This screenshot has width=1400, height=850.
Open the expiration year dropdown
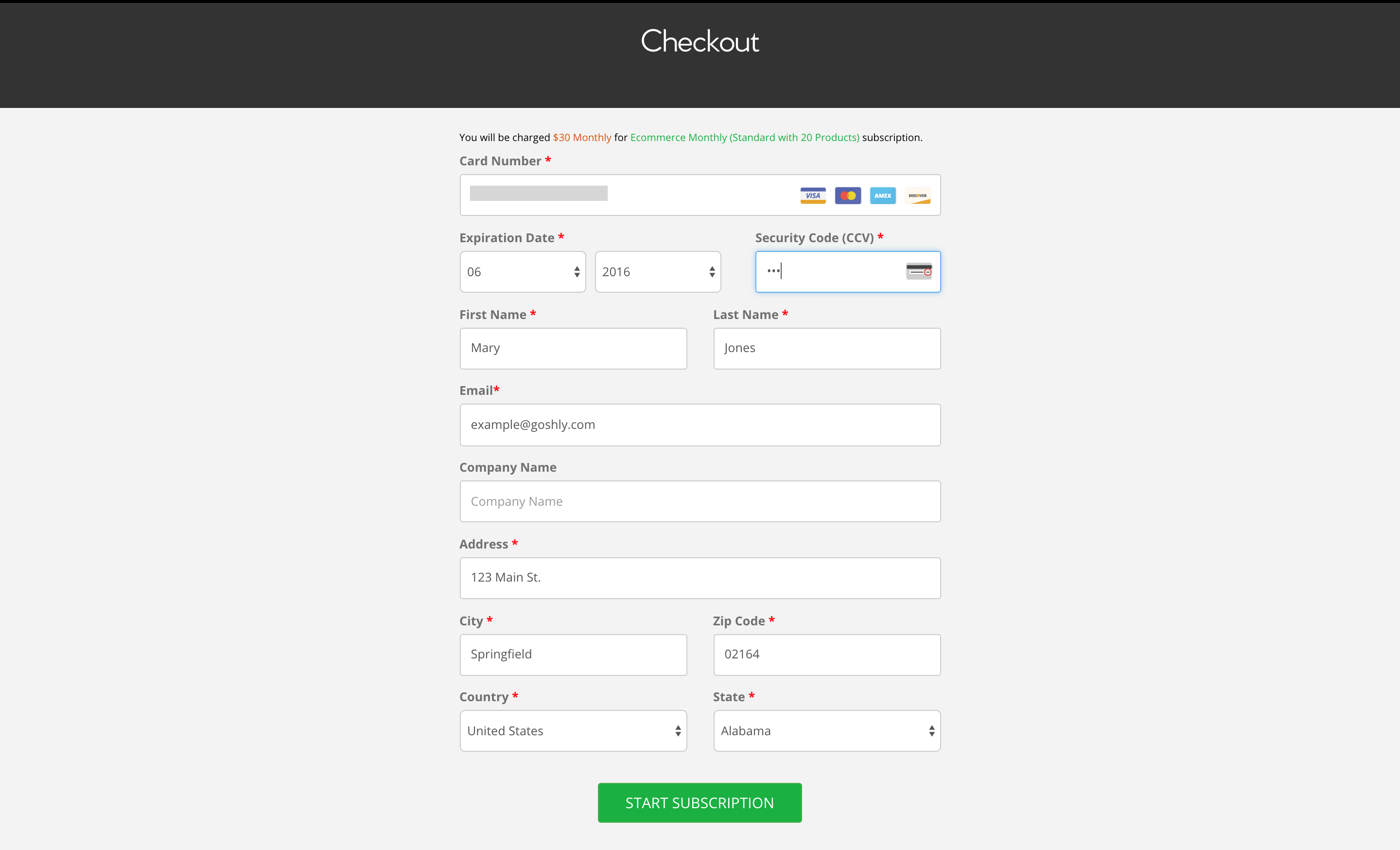coord(657,272)
